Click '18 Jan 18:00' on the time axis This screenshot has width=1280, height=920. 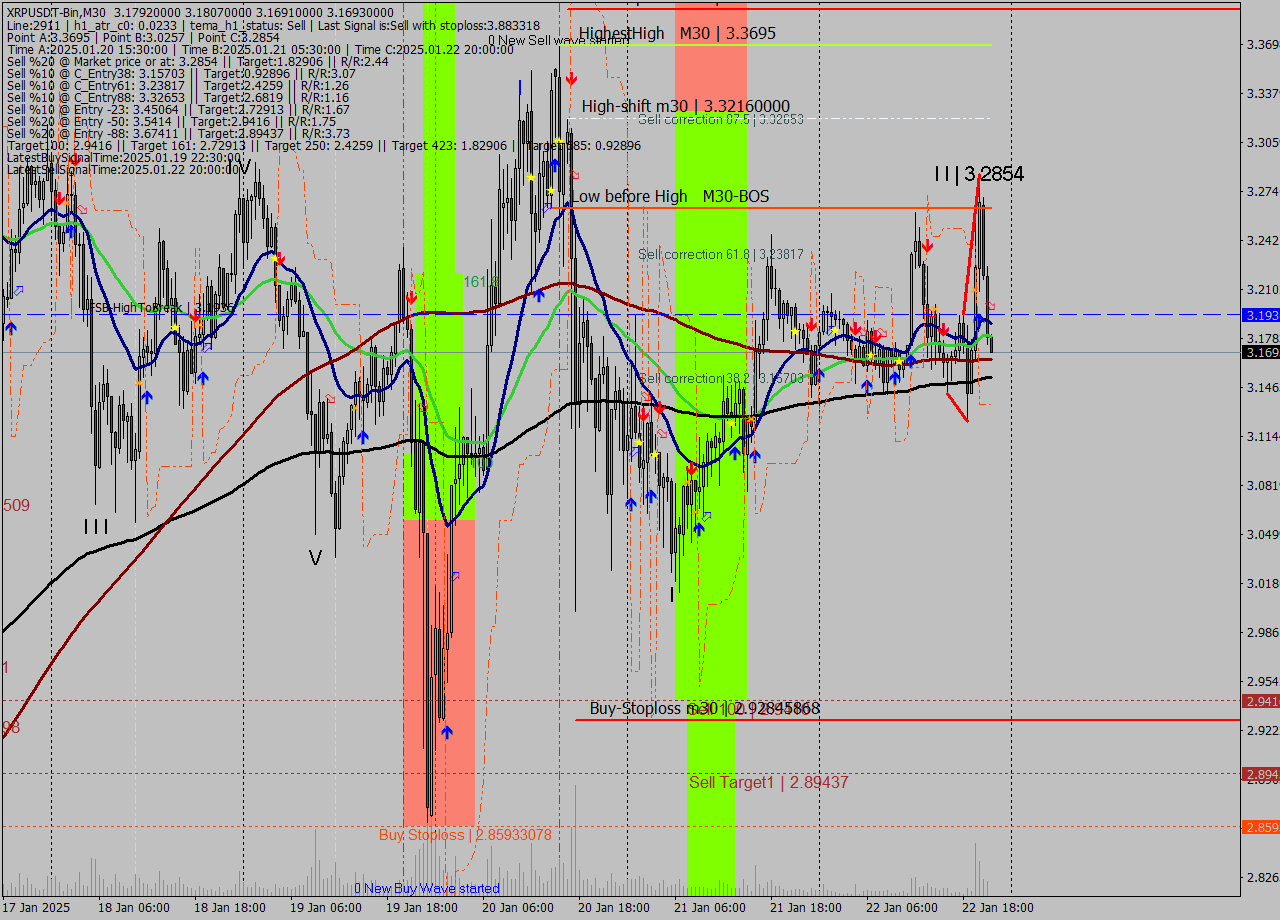[230, 908]
